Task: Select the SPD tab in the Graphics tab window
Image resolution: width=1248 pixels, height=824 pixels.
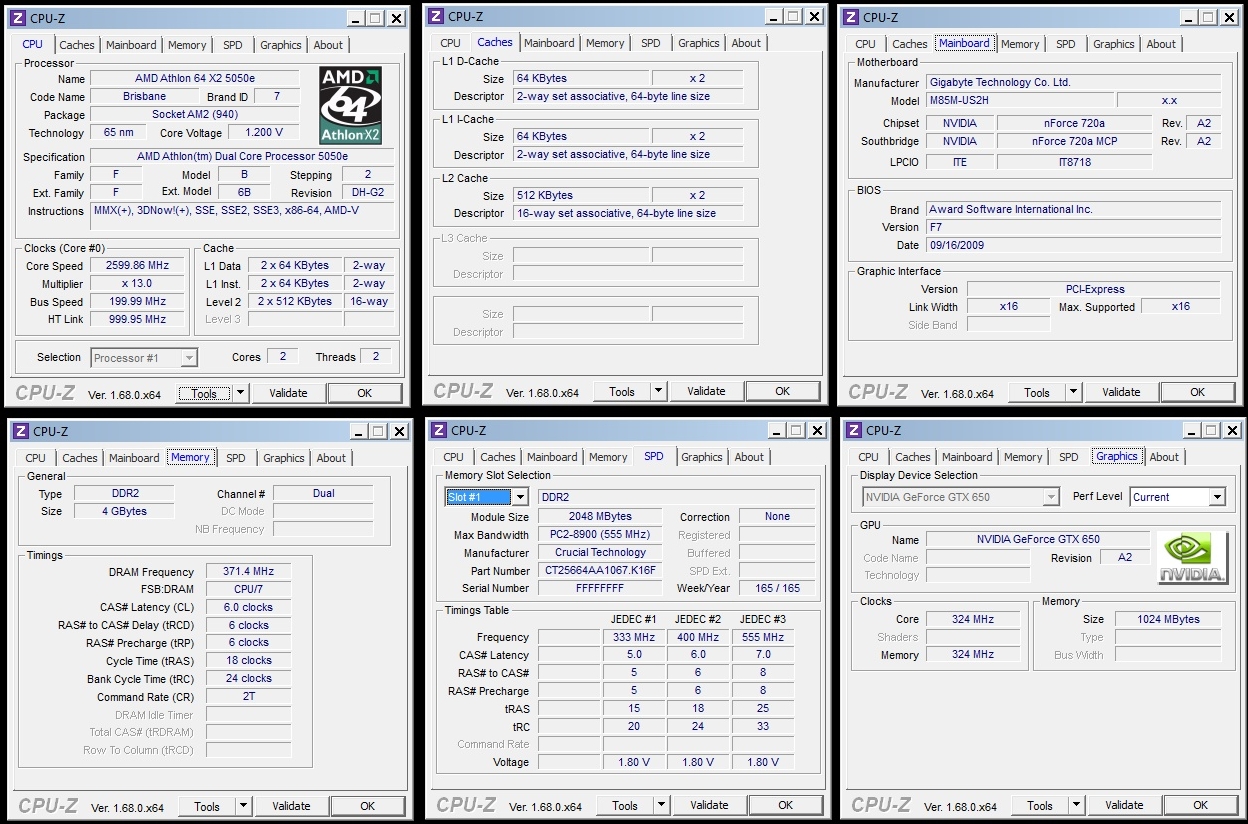Action: 1069,457
